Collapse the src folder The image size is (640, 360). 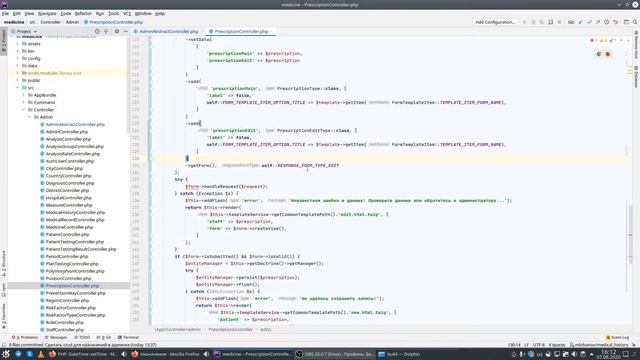tap(18, 88)
